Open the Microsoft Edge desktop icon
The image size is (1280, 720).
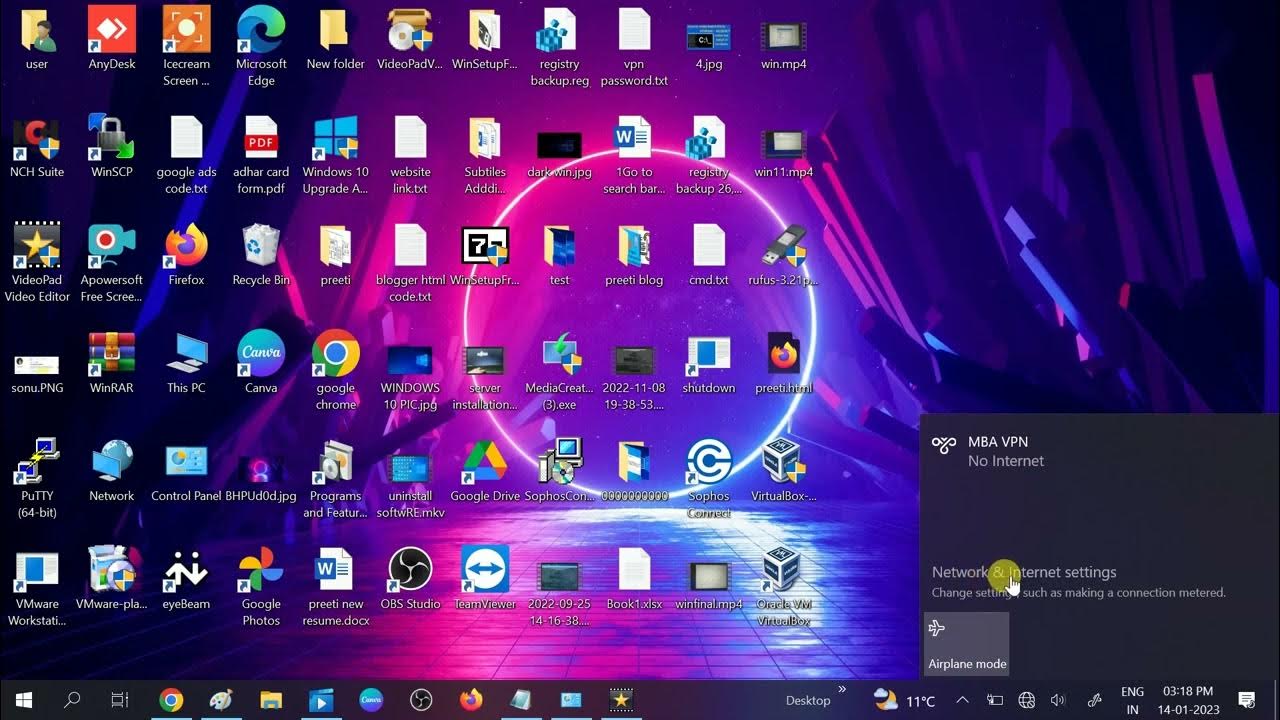[x=261, y=47]
